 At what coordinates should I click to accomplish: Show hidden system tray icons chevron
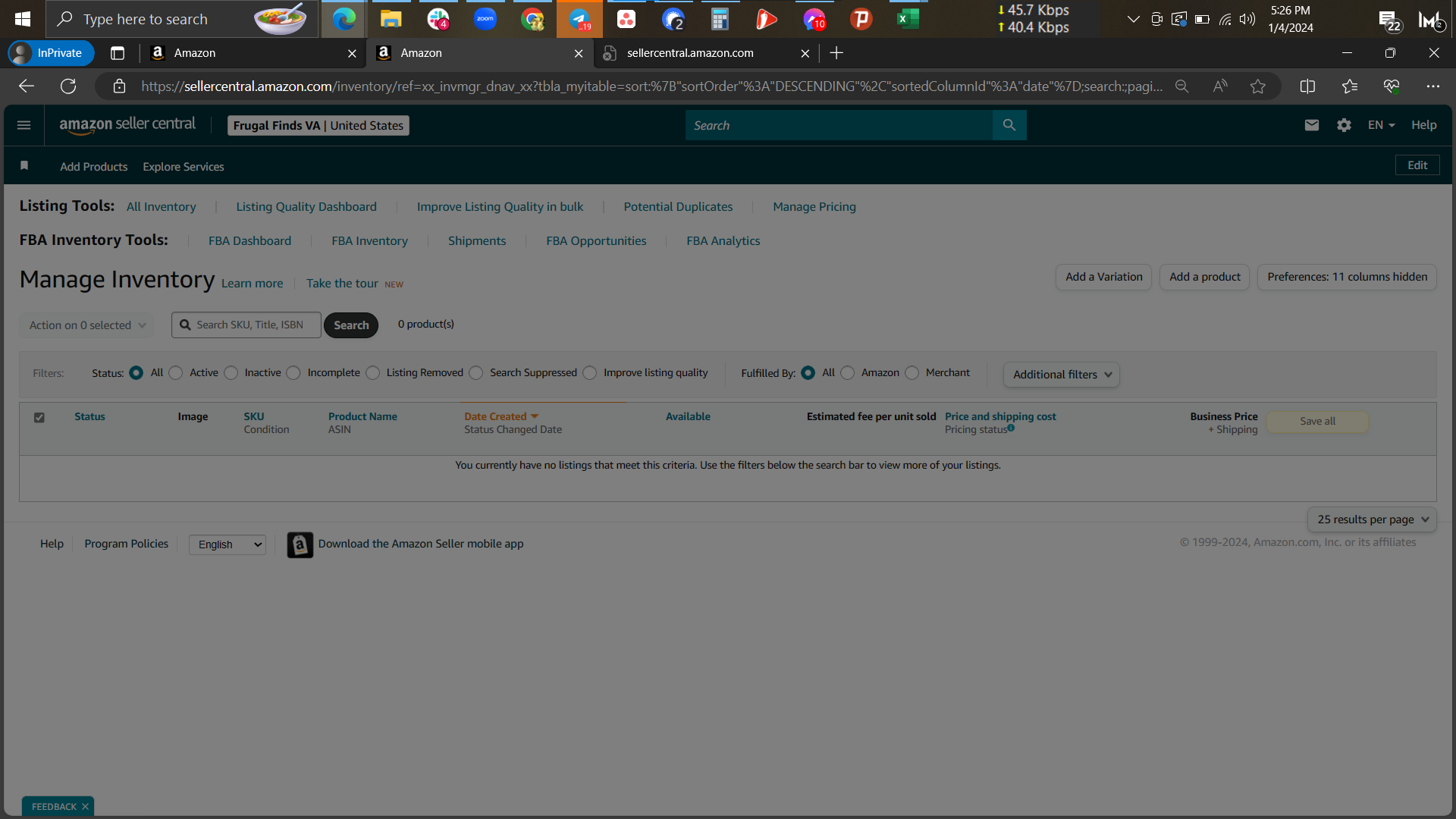point(1134,19)
